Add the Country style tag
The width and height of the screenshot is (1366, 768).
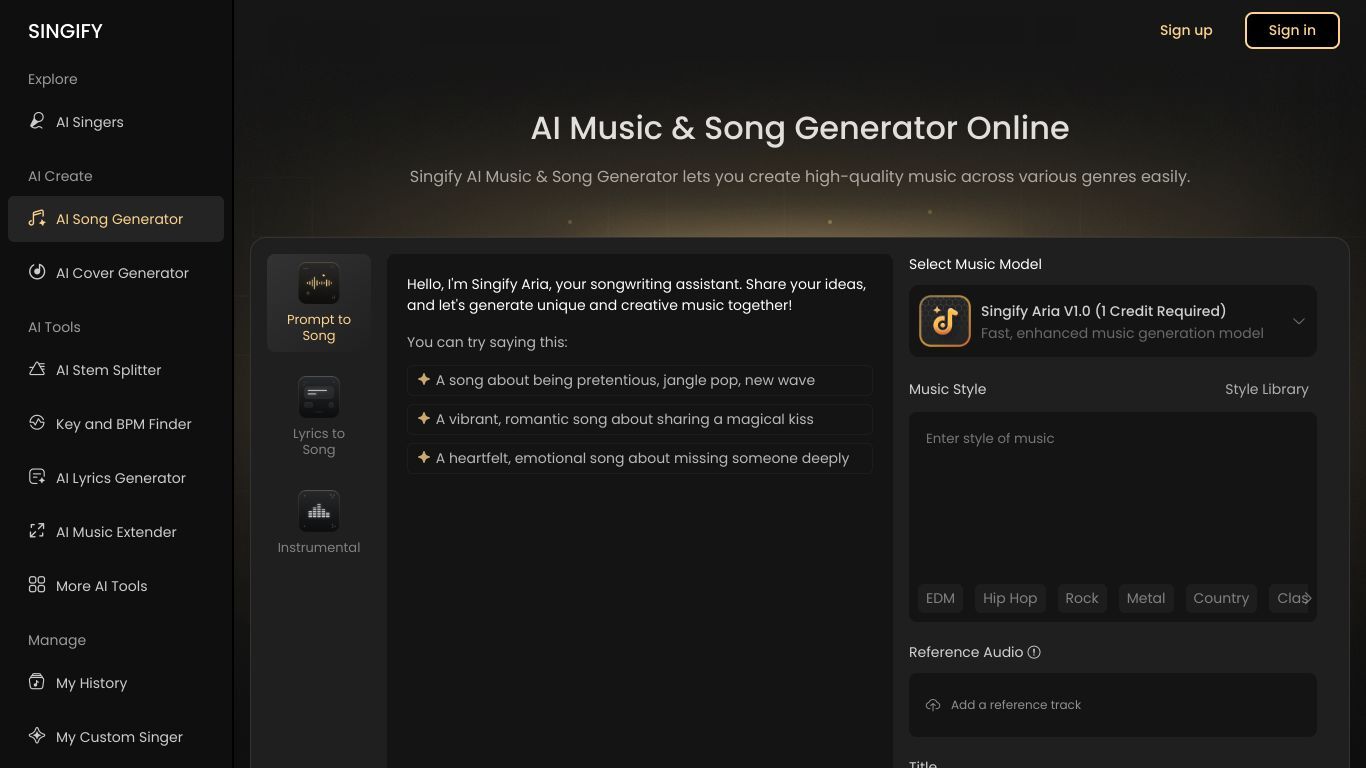(x=1221, y=598)
